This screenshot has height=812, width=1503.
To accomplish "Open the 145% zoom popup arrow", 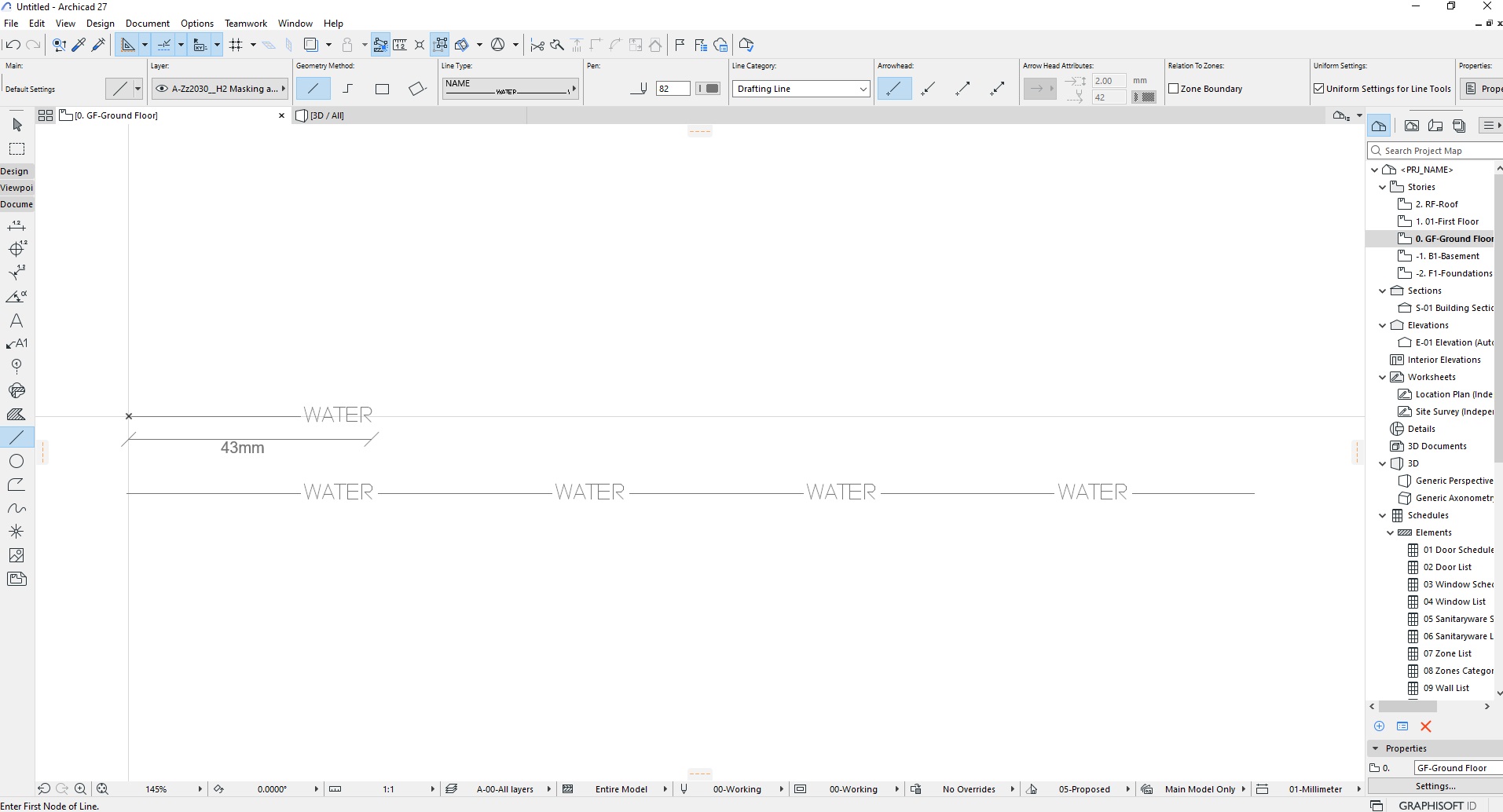I will (200, 789).
